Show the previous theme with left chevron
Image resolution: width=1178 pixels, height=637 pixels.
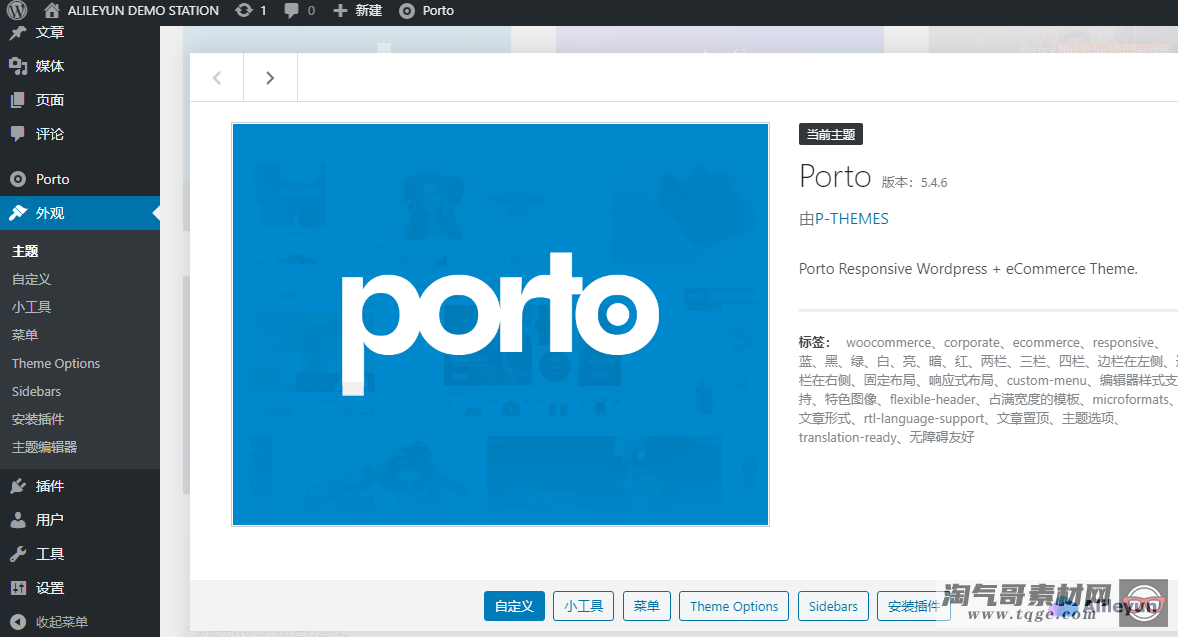[216, 77]
